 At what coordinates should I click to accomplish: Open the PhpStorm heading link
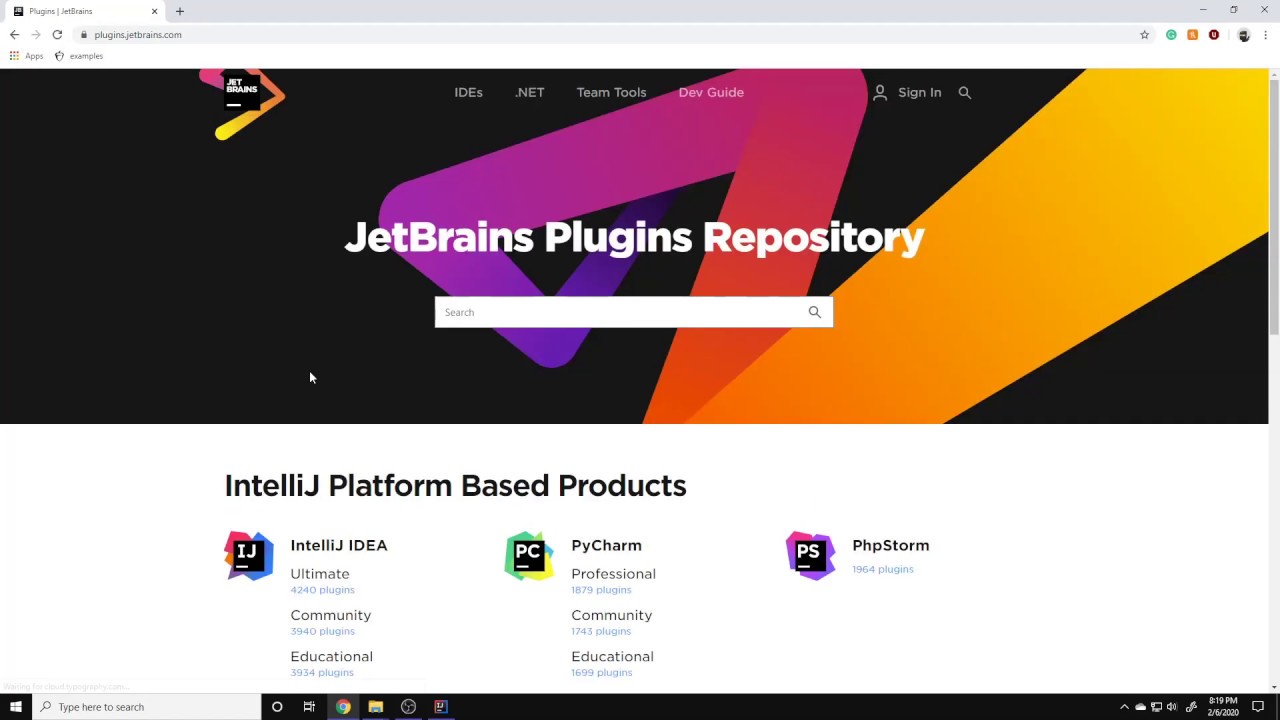[891, 545]
